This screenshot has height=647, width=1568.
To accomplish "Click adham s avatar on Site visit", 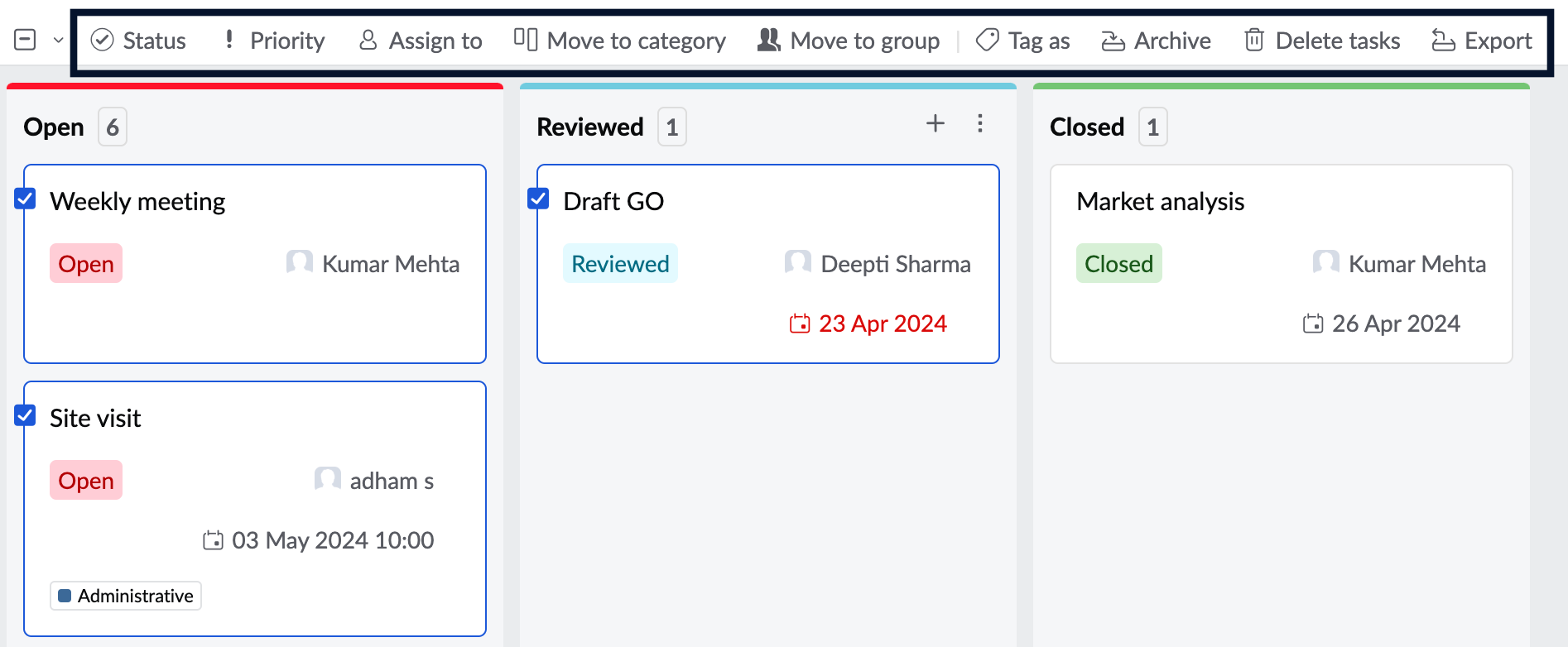I will click(x=328, y=479).
